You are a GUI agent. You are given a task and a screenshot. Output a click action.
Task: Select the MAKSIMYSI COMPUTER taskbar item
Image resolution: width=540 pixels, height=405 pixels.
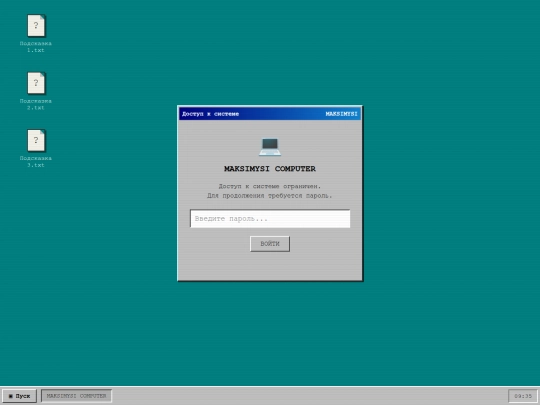[76, 396]
